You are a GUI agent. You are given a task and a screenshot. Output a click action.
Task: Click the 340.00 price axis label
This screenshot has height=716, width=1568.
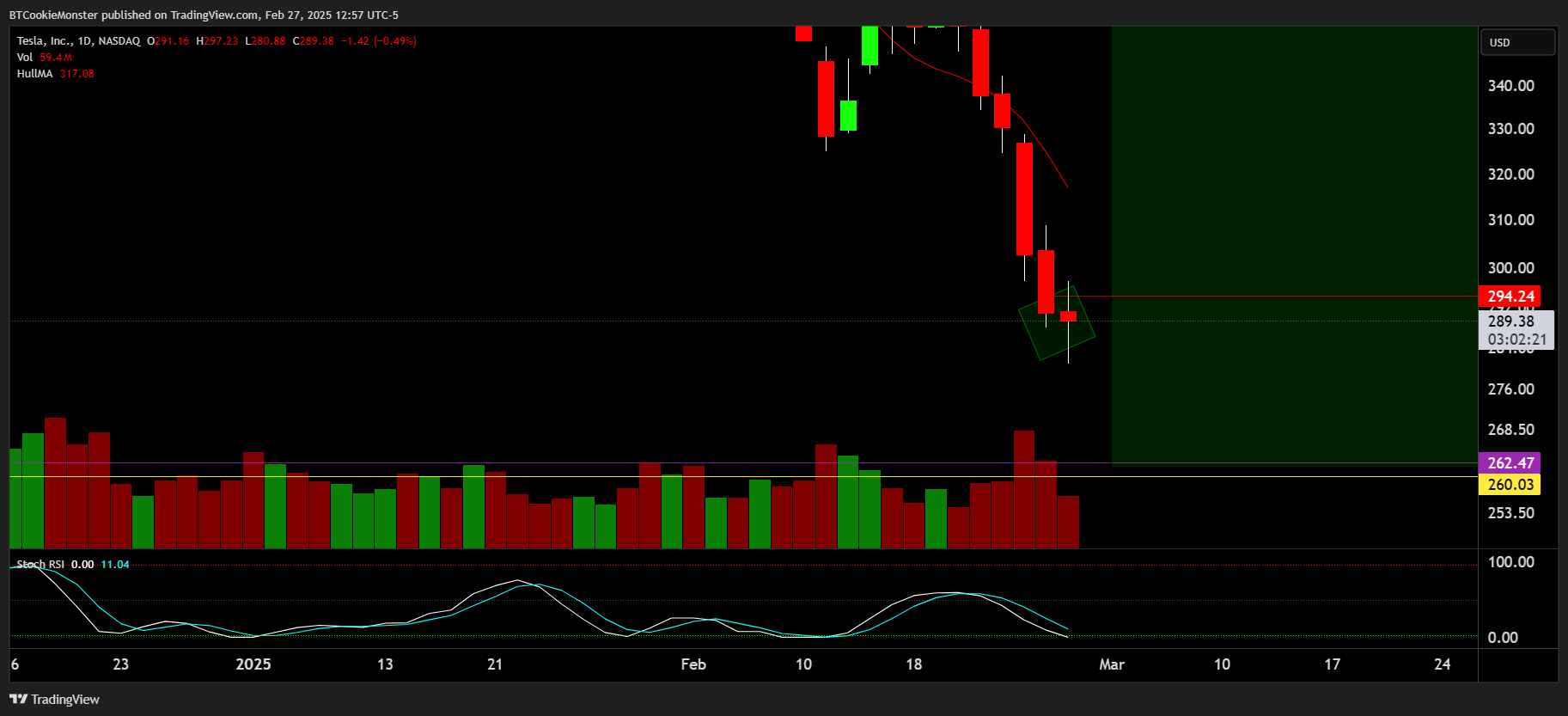pos(1511,85)
